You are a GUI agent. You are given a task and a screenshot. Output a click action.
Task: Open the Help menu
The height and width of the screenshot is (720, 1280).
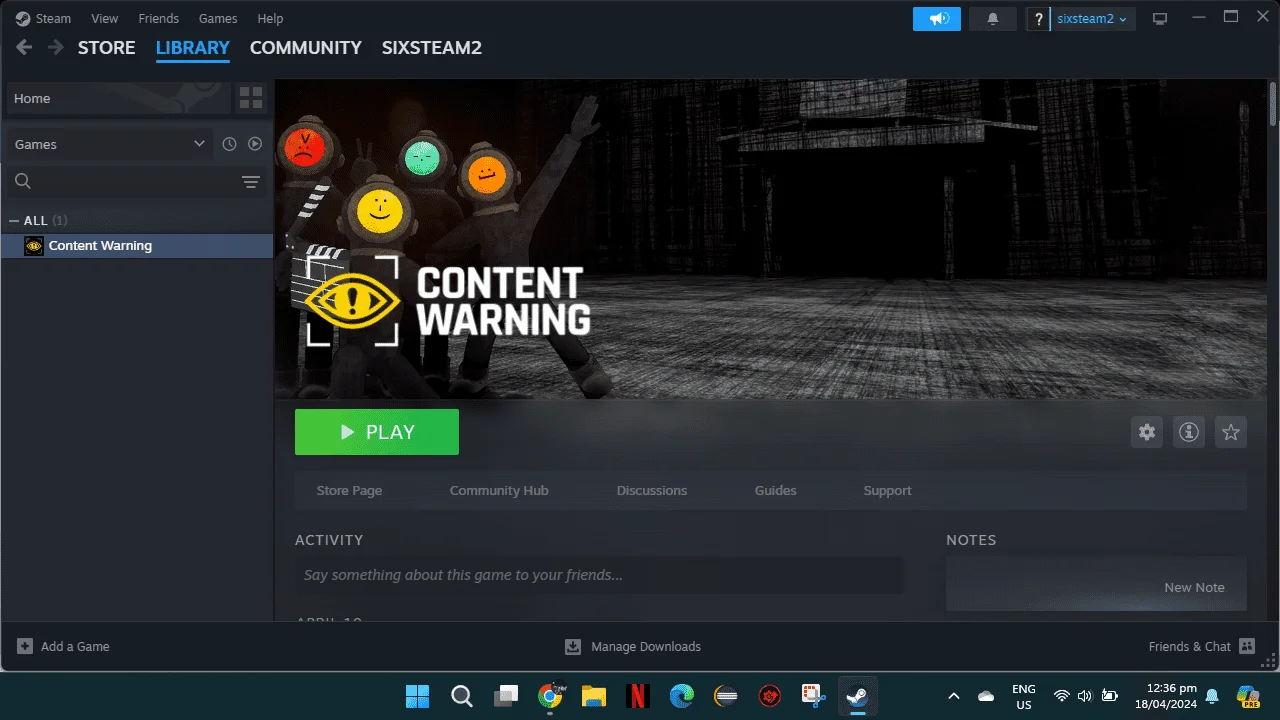tap(270, 18)
